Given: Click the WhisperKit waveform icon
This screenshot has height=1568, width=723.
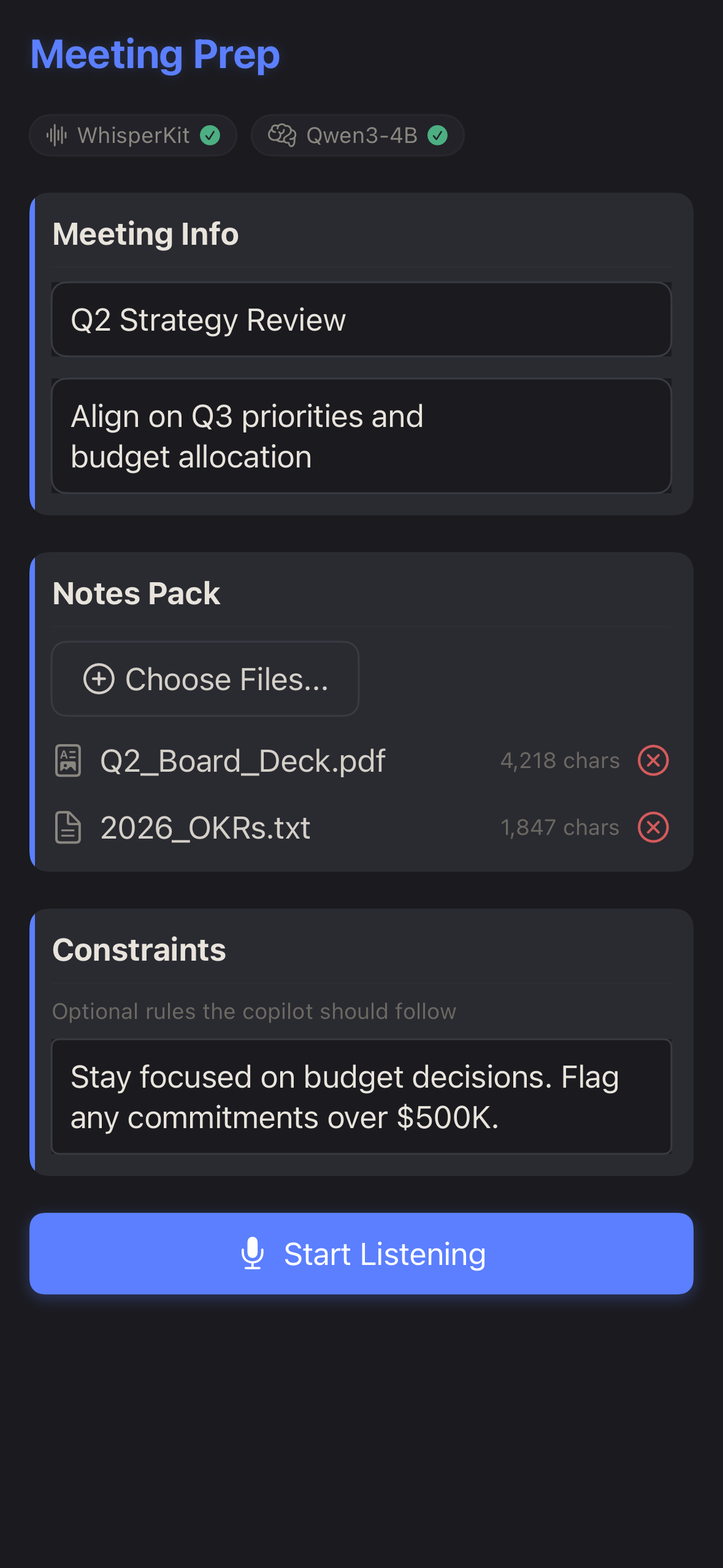Looking at the screenshot, I should 58,136.
